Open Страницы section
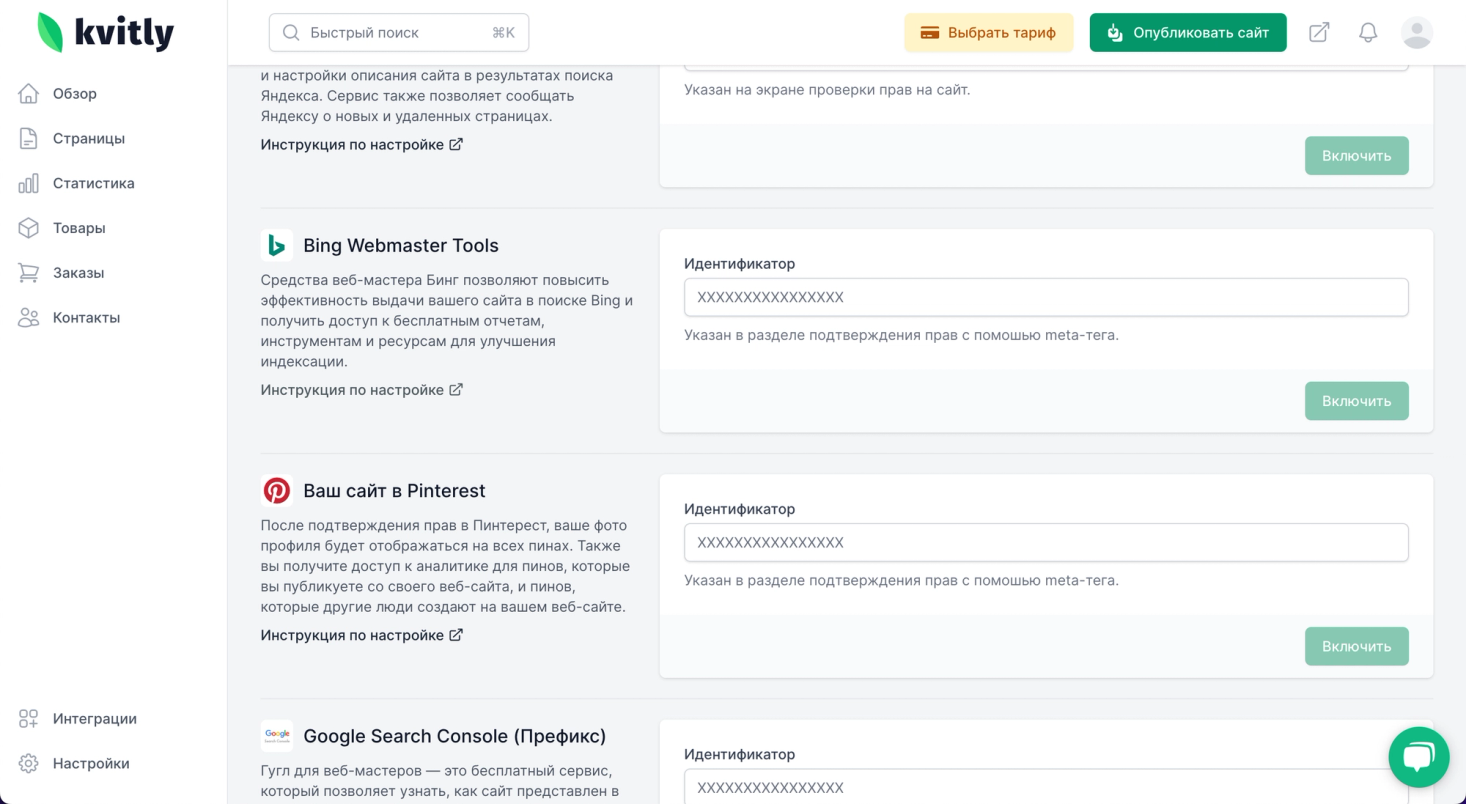This screenshot has width=1466, height=804. (88, 139)
